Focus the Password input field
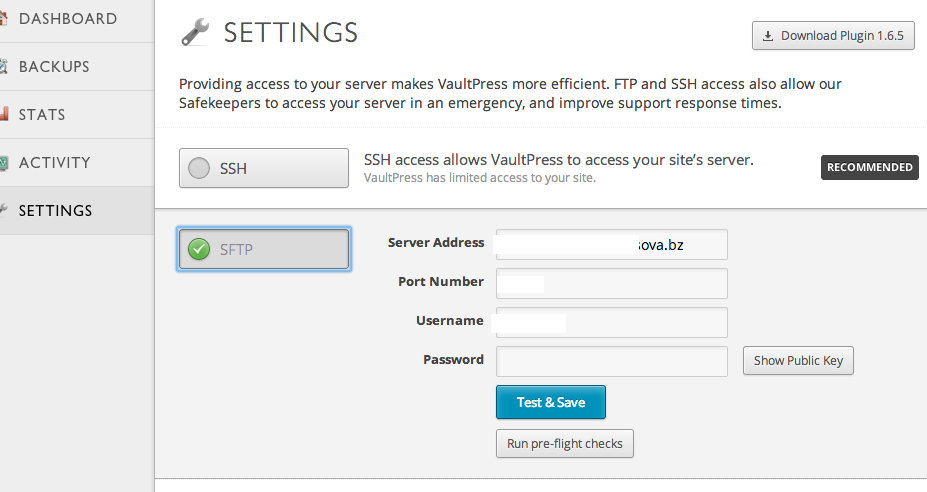This screenshot has width=927, height=492. click(x=612, y=361)
